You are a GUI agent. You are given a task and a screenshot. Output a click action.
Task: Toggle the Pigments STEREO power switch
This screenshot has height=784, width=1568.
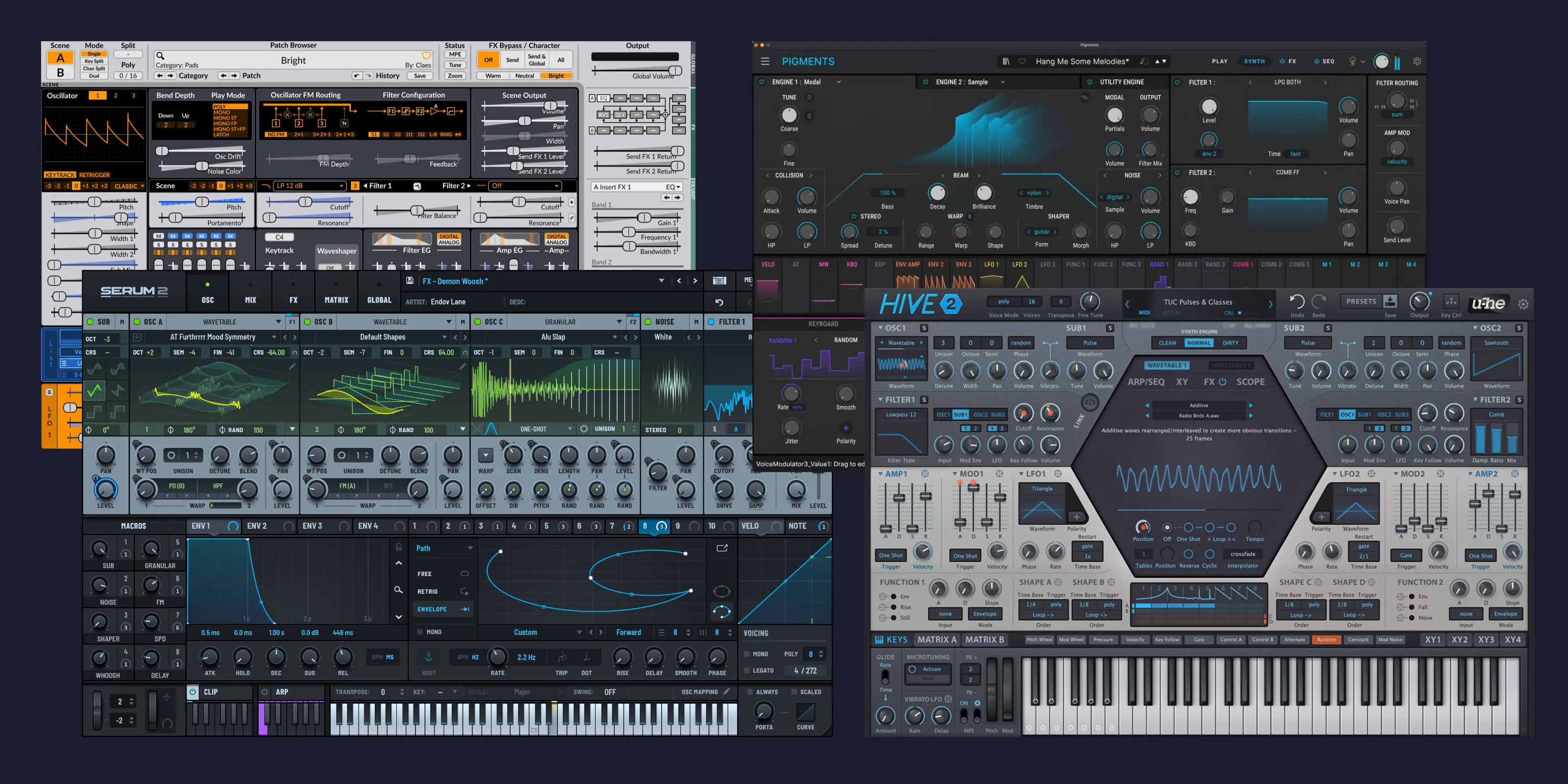click(853, 217)
